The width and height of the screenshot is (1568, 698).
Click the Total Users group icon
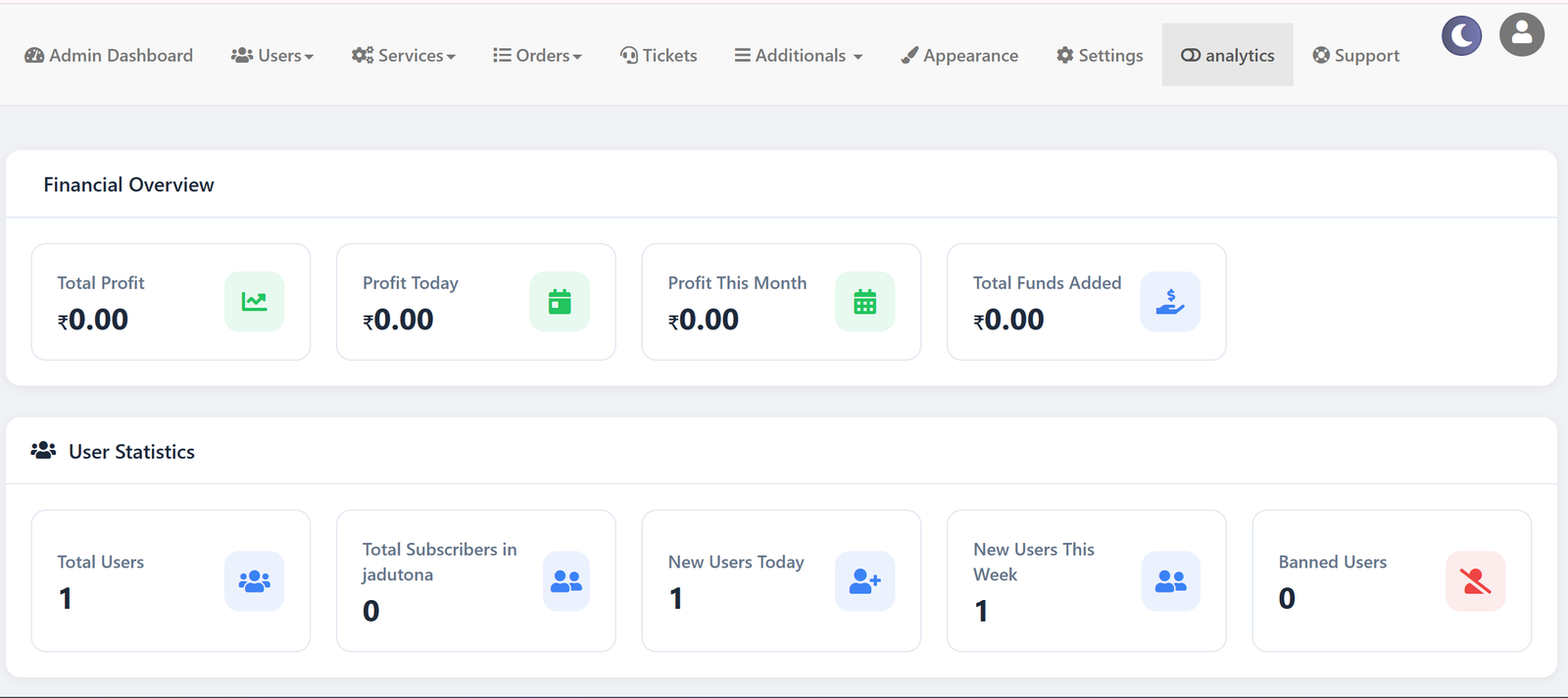pos(255,581)
